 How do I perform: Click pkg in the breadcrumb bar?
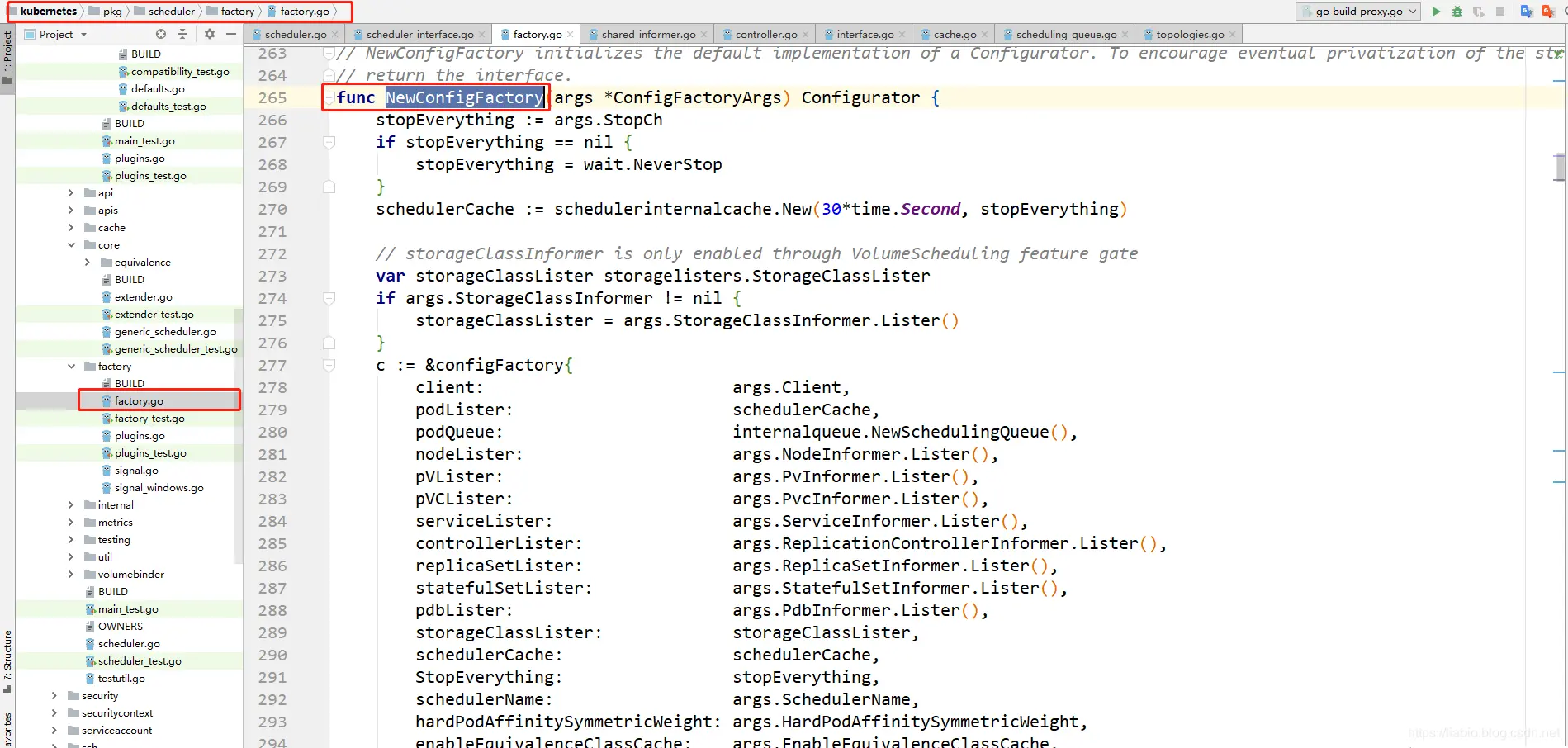[x=112, y=12]
